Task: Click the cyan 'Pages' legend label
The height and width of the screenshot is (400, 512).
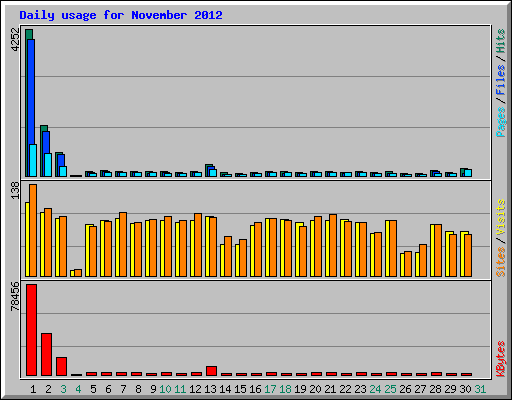Action: (501, 122)
